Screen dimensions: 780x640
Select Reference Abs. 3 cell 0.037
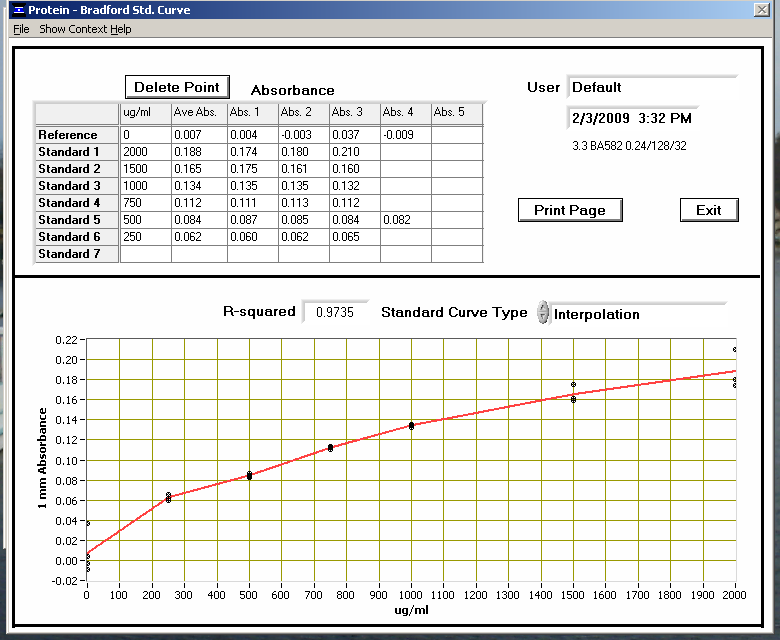click(x=355, y=135)
